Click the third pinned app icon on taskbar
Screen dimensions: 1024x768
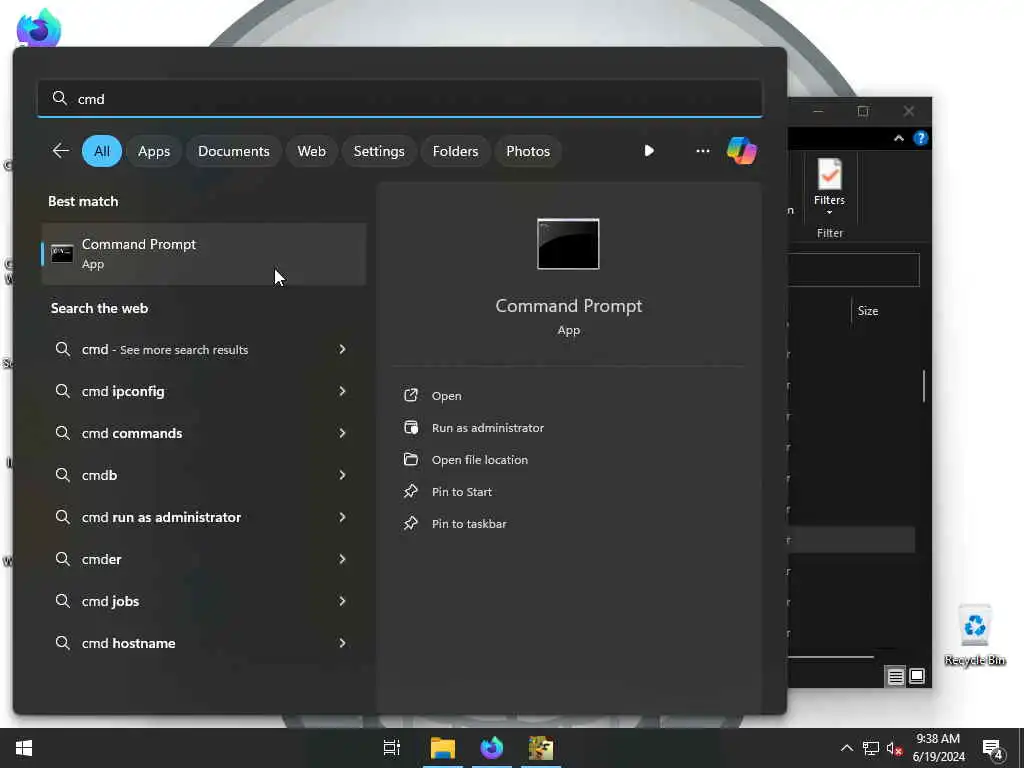pyautogui.click(x=541, y=748)
